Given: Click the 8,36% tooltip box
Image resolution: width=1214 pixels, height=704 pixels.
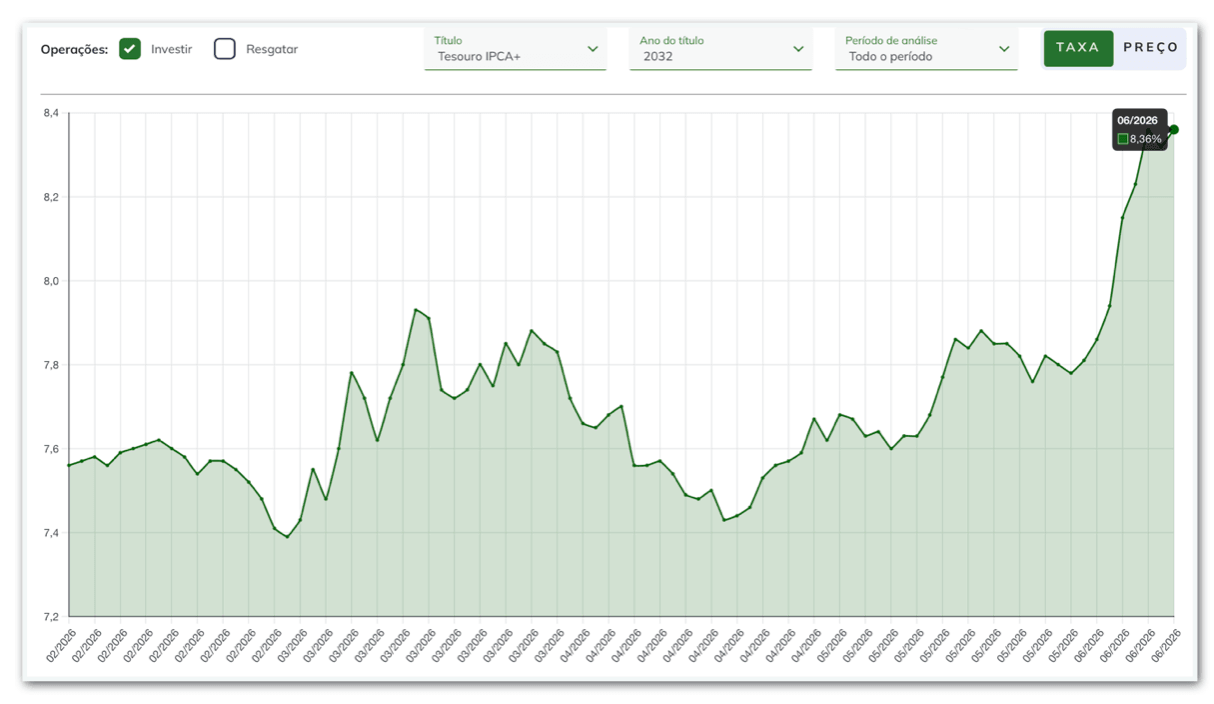Looking at the screenshot, I should pos(1140,130).
